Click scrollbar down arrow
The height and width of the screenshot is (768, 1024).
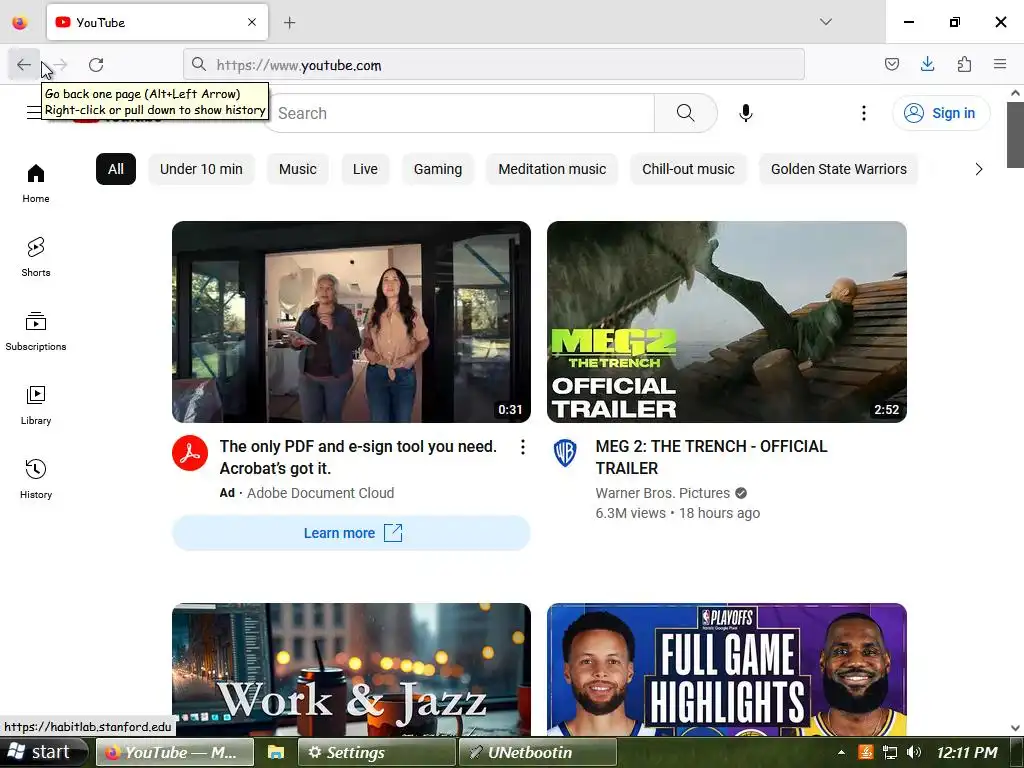[1015, 728]
